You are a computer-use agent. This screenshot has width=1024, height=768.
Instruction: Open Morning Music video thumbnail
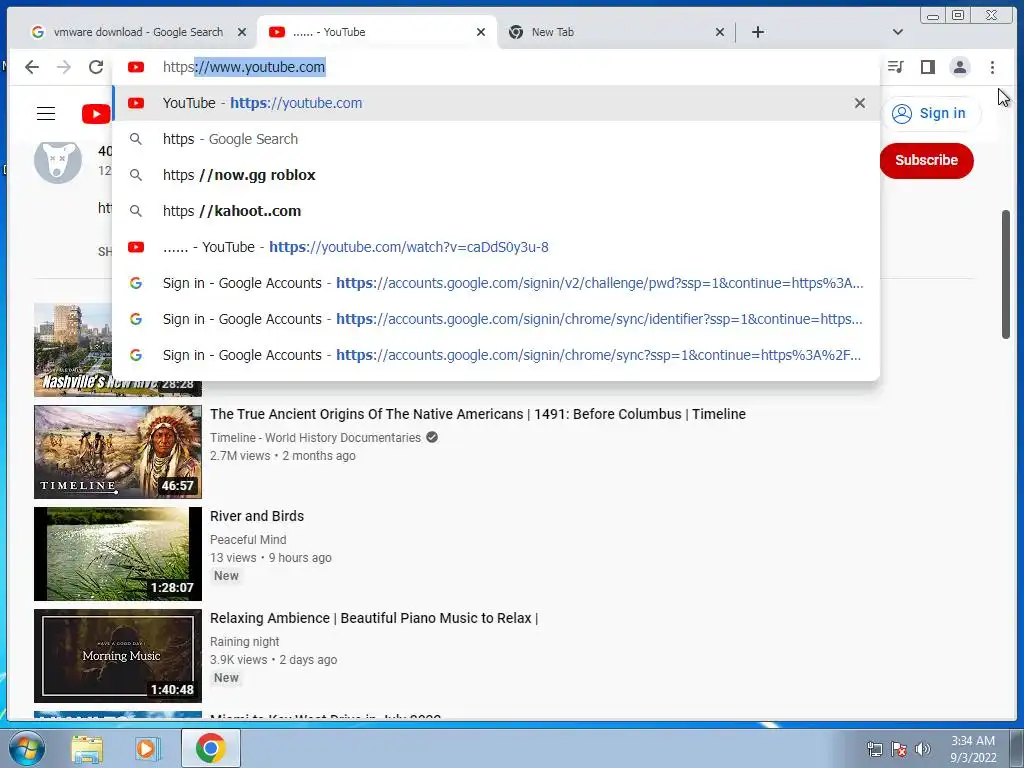coord(118,656)
